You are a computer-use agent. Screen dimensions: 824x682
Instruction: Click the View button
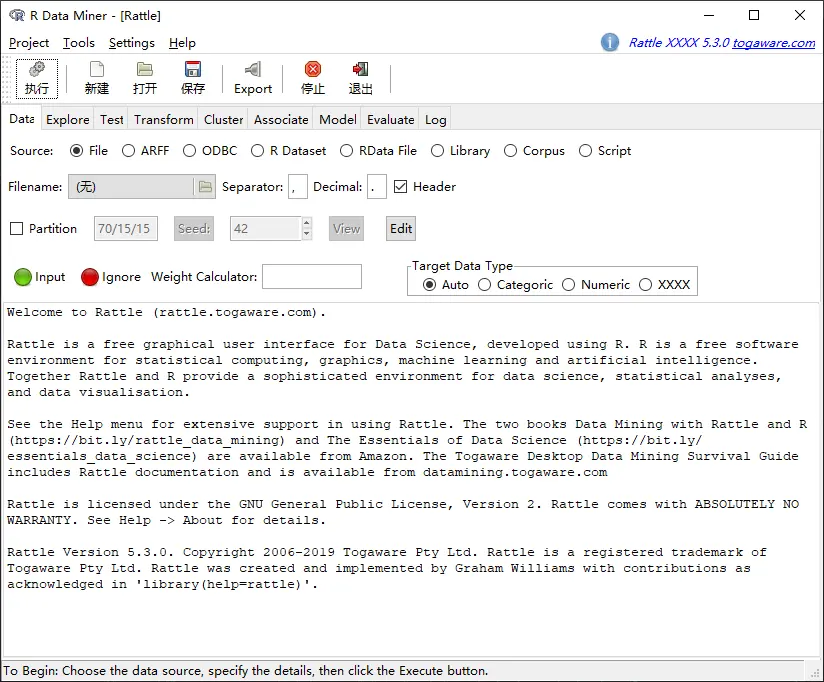[346, 229]
